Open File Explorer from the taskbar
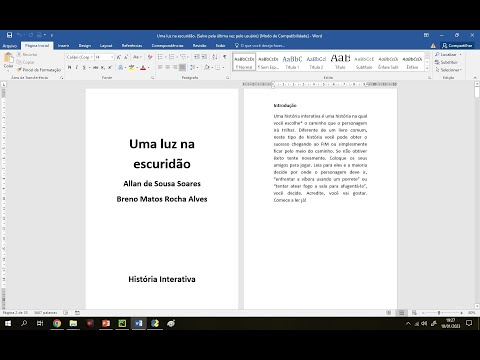 click(73, 323)
